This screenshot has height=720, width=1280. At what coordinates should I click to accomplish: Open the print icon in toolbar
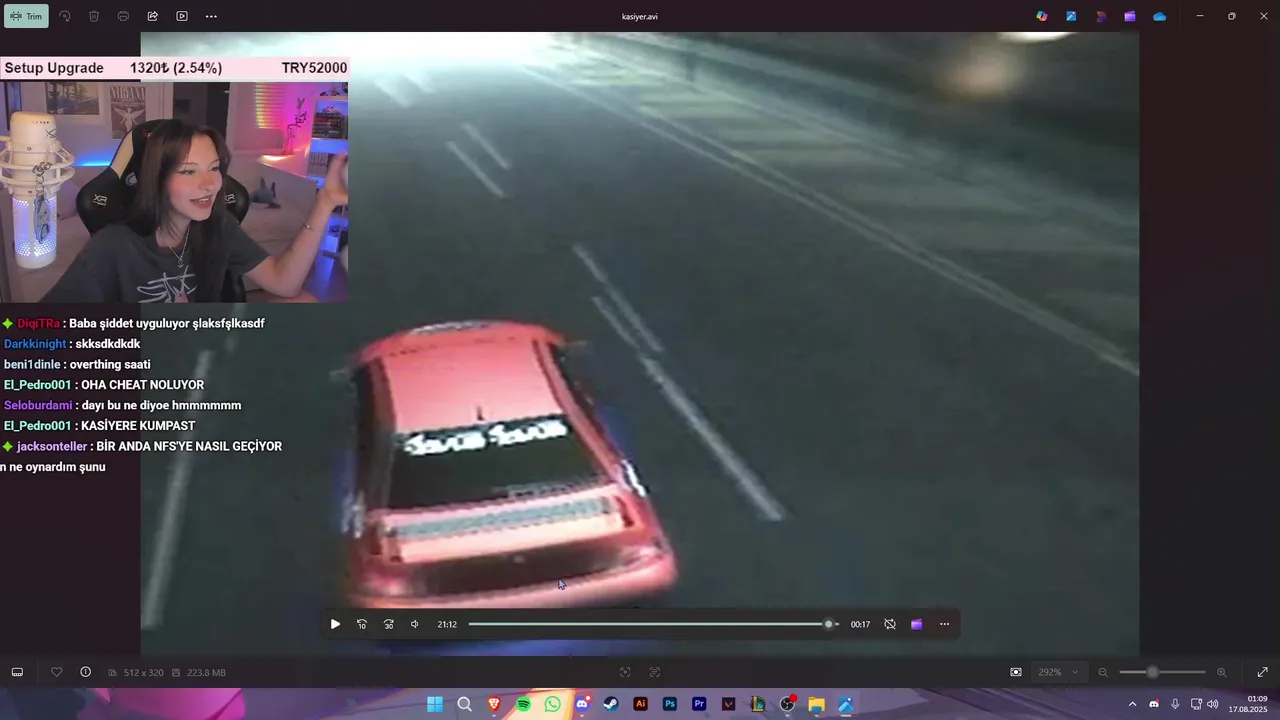123,16
